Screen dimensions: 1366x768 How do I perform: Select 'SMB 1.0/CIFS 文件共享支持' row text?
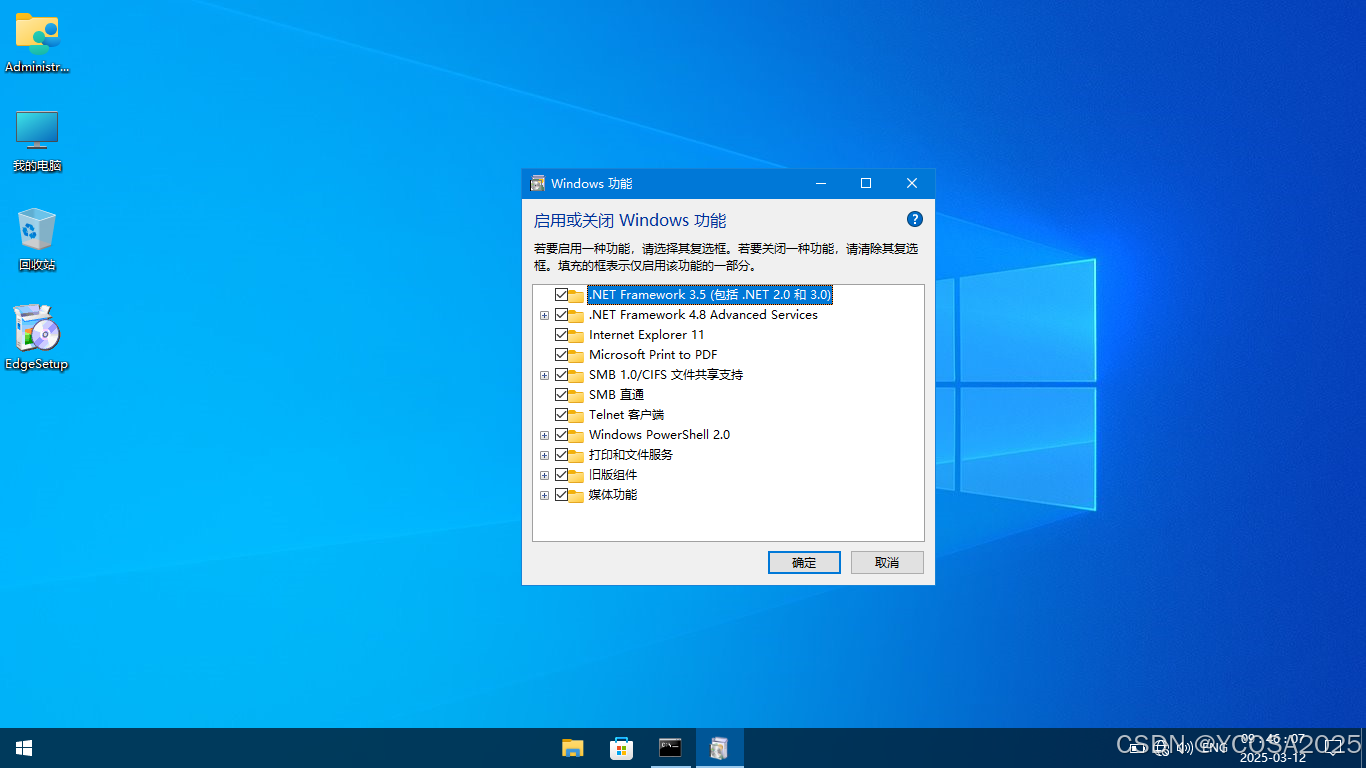666,375
